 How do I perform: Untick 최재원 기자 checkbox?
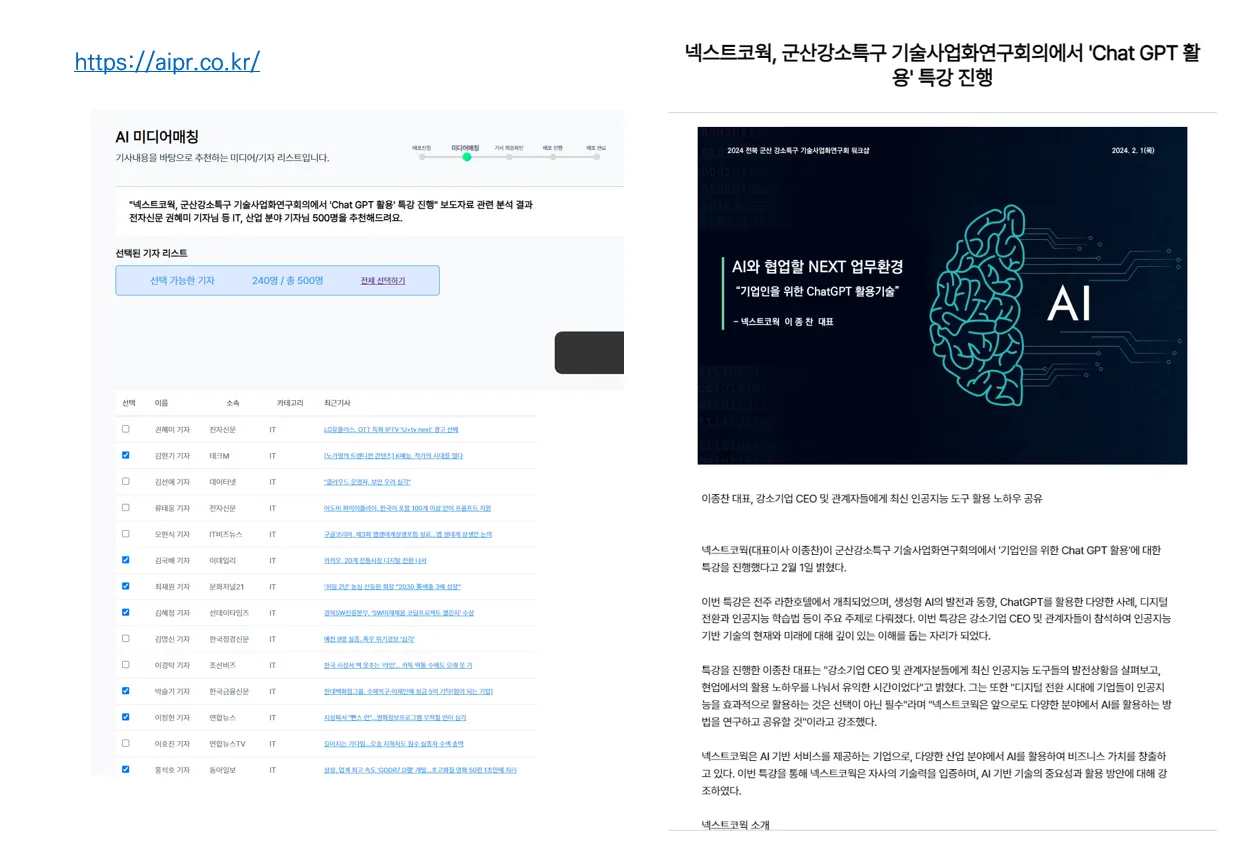126,586
